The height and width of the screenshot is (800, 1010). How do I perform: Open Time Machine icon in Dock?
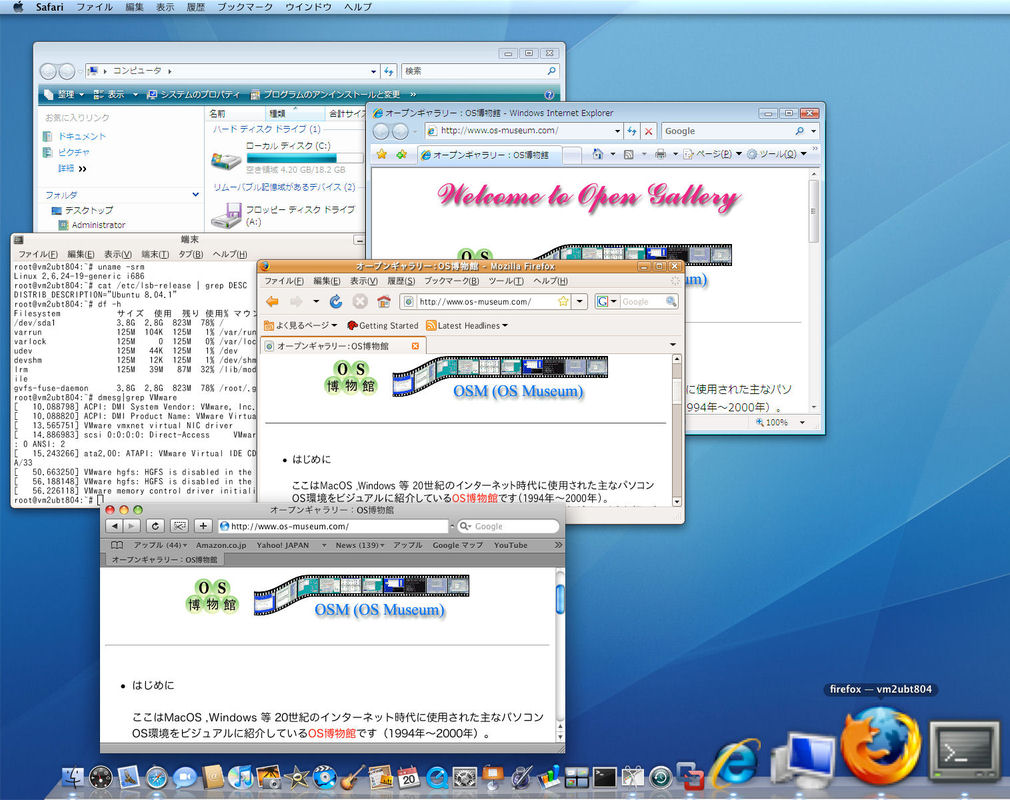[660, 777]
